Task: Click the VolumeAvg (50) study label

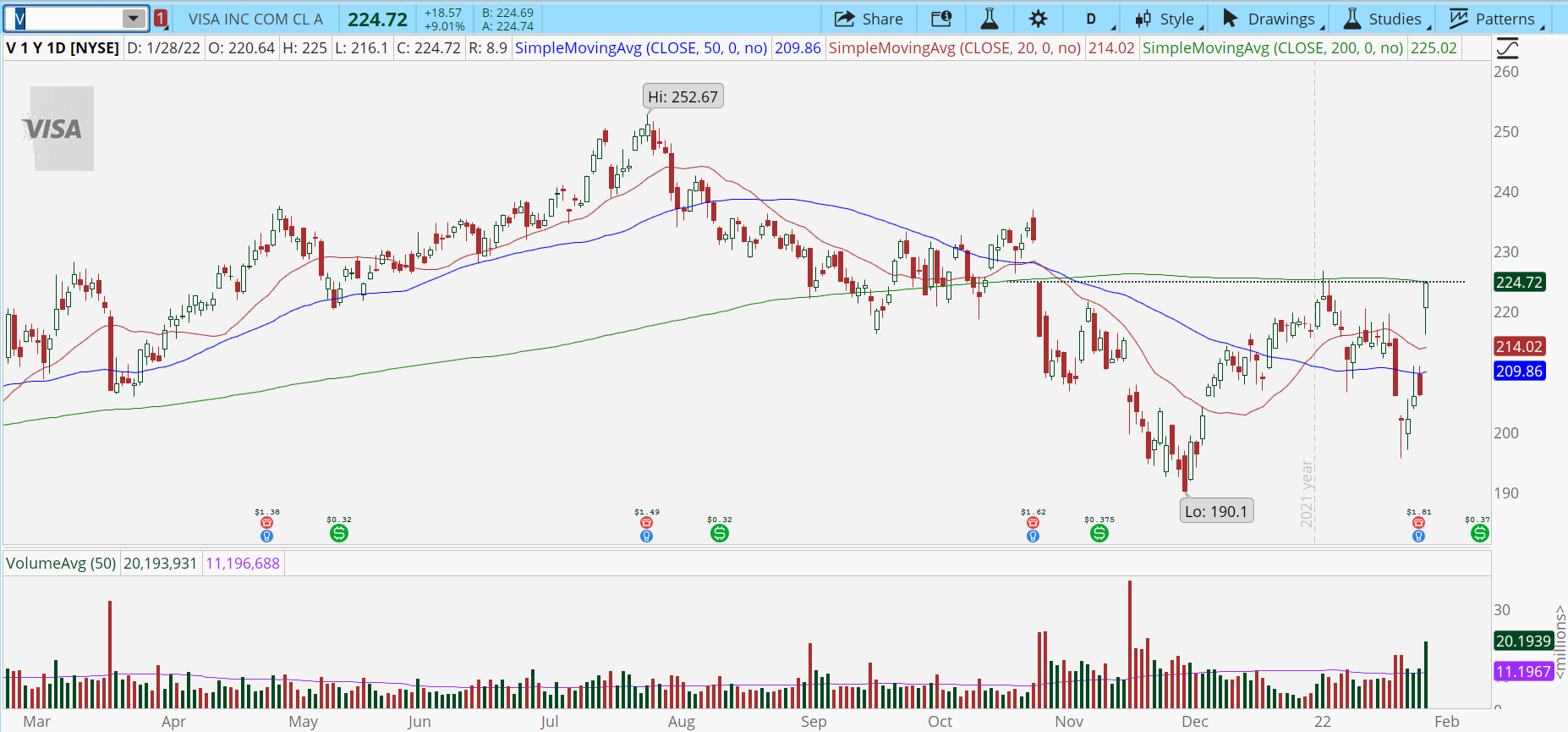Action: click(61, 563)
